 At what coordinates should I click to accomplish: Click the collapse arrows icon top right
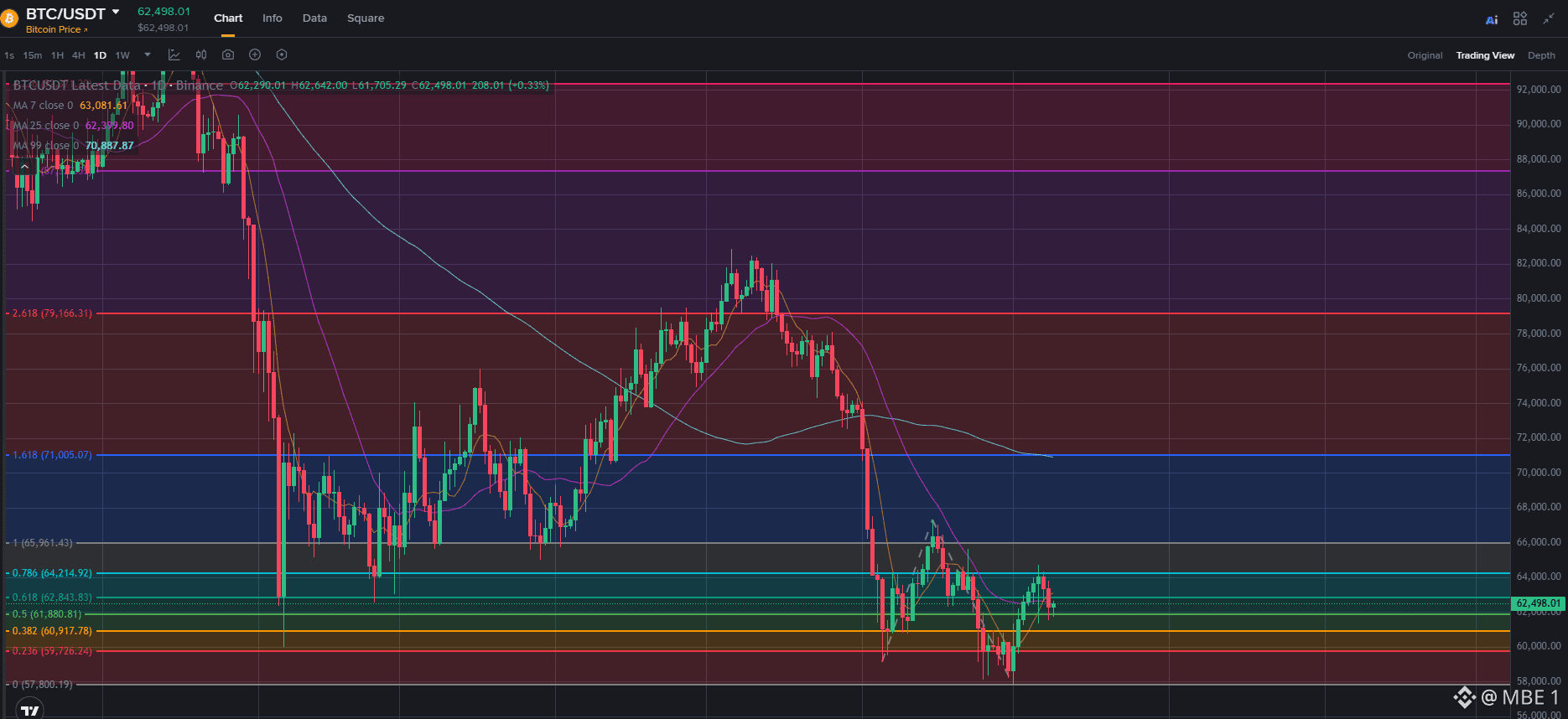[x=1549, y=18]
